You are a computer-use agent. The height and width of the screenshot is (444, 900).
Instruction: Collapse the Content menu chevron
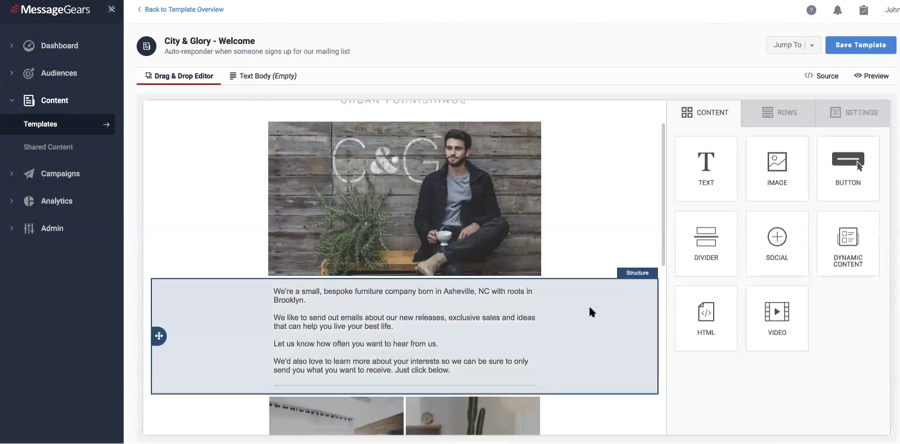[x=11, y=100]
